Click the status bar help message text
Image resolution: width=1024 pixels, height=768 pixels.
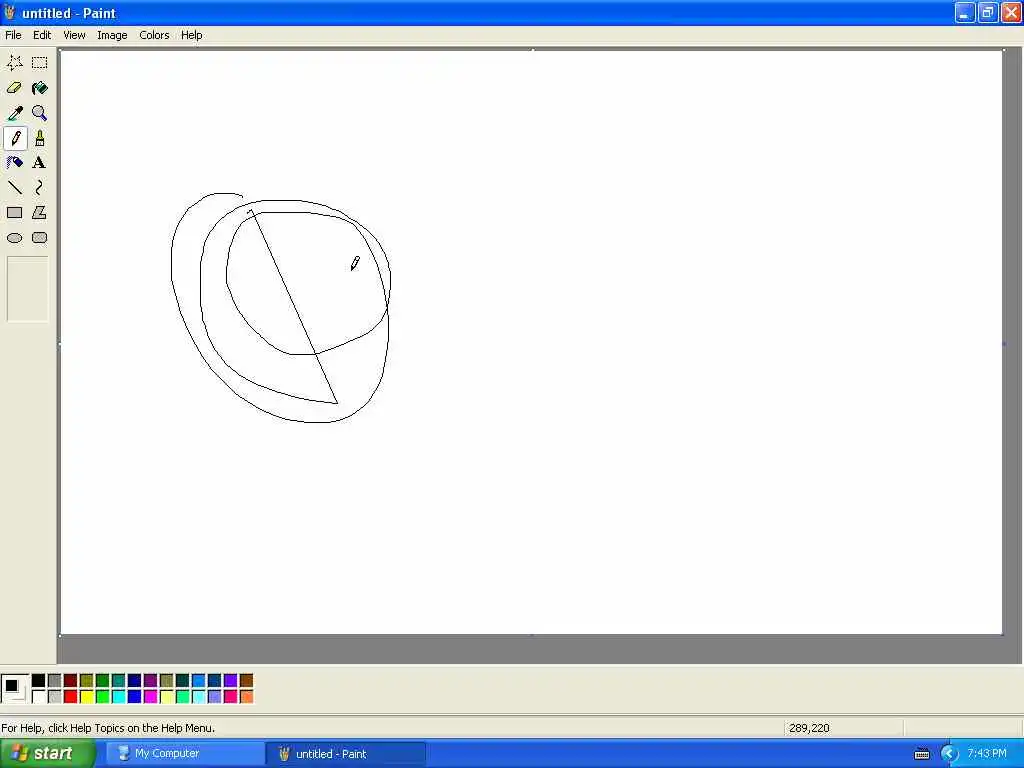[x=108, y=728]
